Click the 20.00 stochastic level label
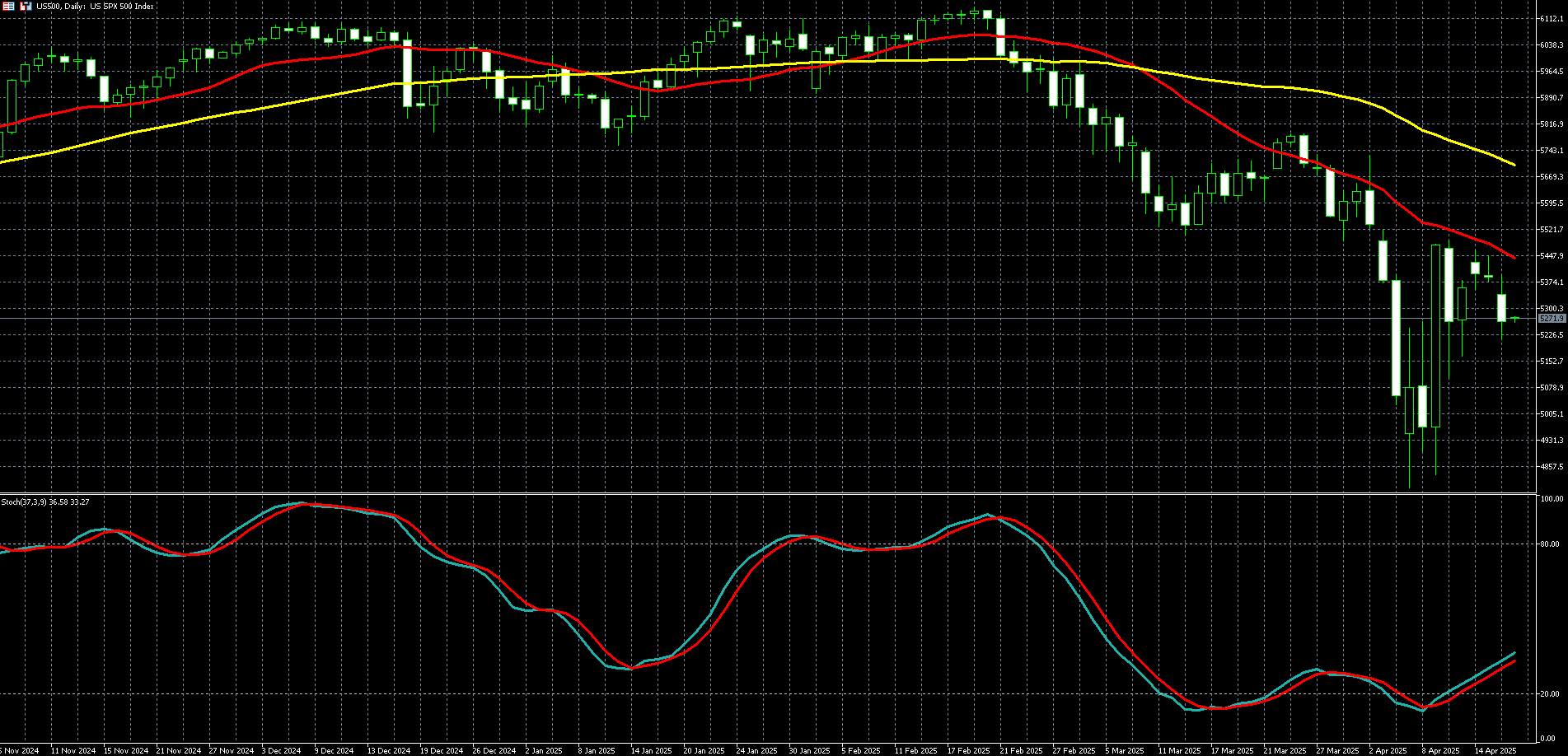Screen dimensions: 1568x756 point(1552,694)
